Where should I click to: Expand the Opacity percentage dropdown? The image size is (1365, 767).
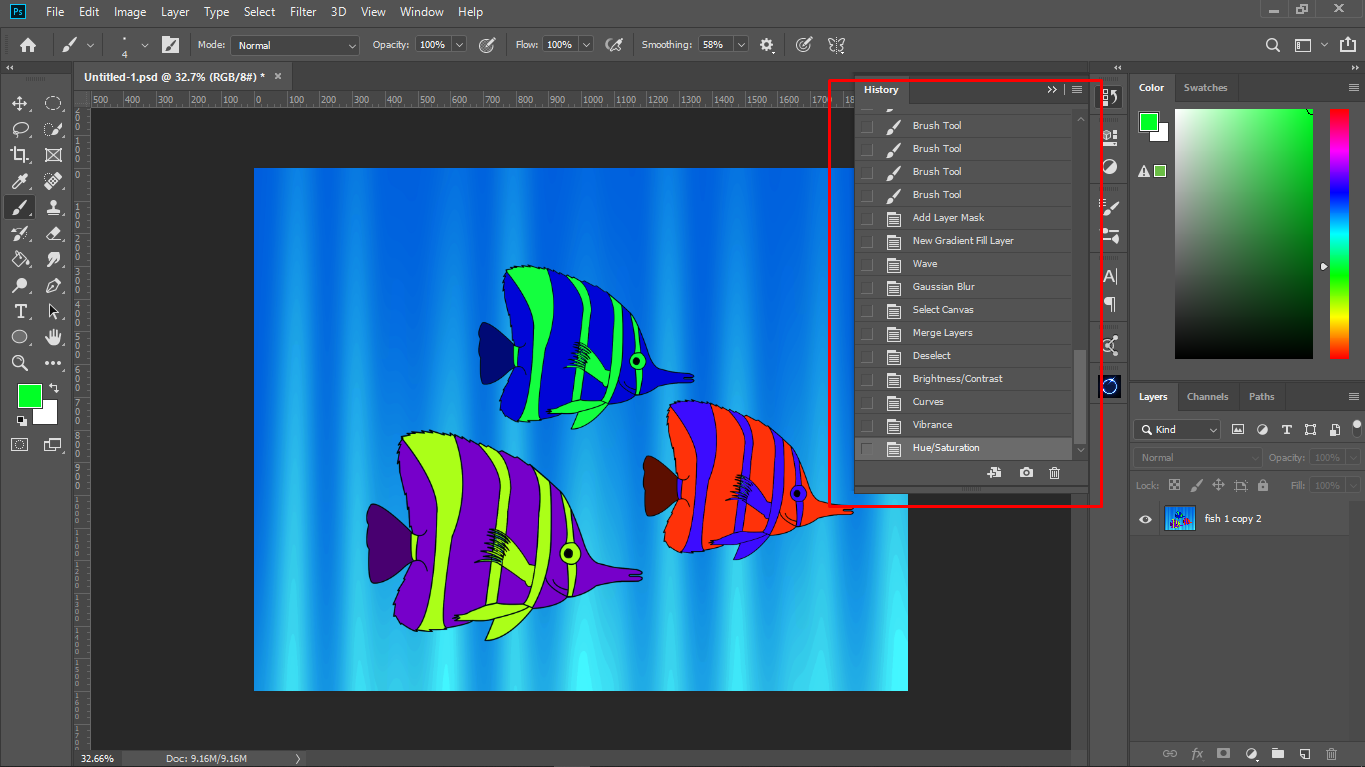coord(459,45)
